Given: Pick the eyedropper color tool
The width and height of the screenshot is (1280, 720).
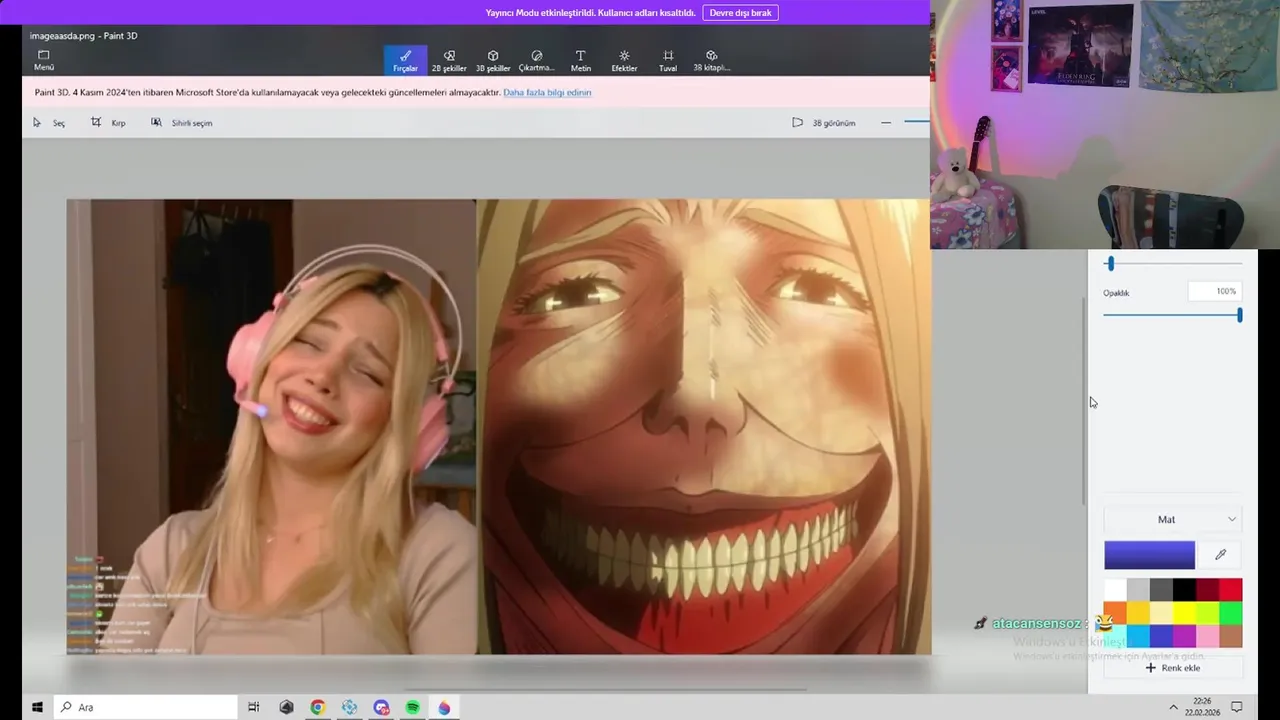Looking at the screenshot, I should tap(1220, 555).
